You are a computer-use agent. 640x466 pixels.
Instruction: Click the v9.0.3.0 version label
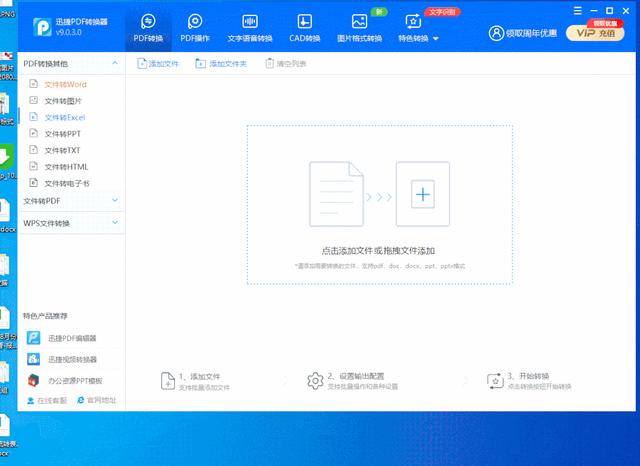tap(69, 32)
